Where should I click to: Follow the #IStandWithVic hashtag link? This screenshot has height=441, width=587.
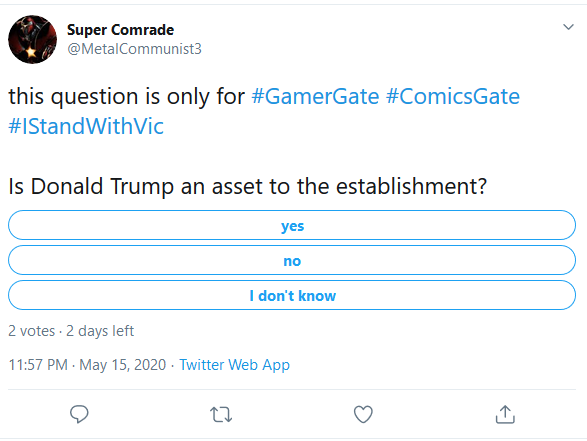[86, 126]
